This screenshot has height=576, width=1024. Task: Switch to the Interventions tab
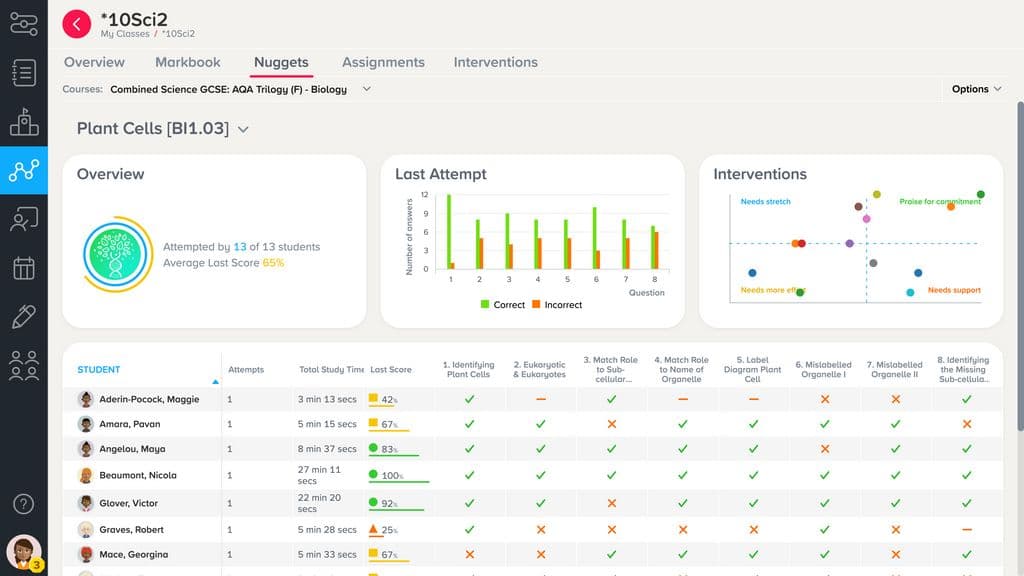pos(495,62)
